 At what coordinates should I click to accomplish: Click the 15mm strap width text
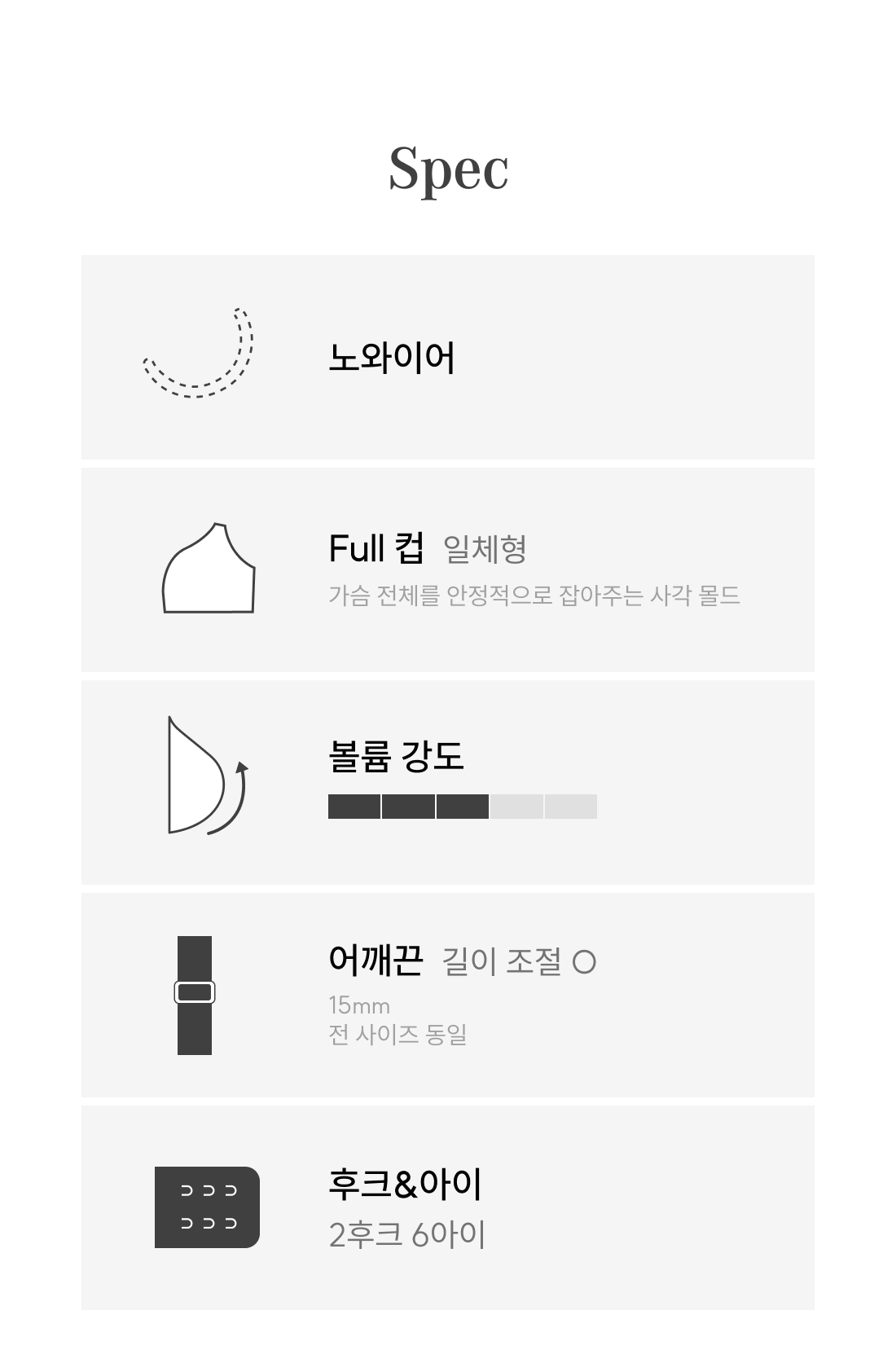pyautogui.click(x=359, y=1005)
